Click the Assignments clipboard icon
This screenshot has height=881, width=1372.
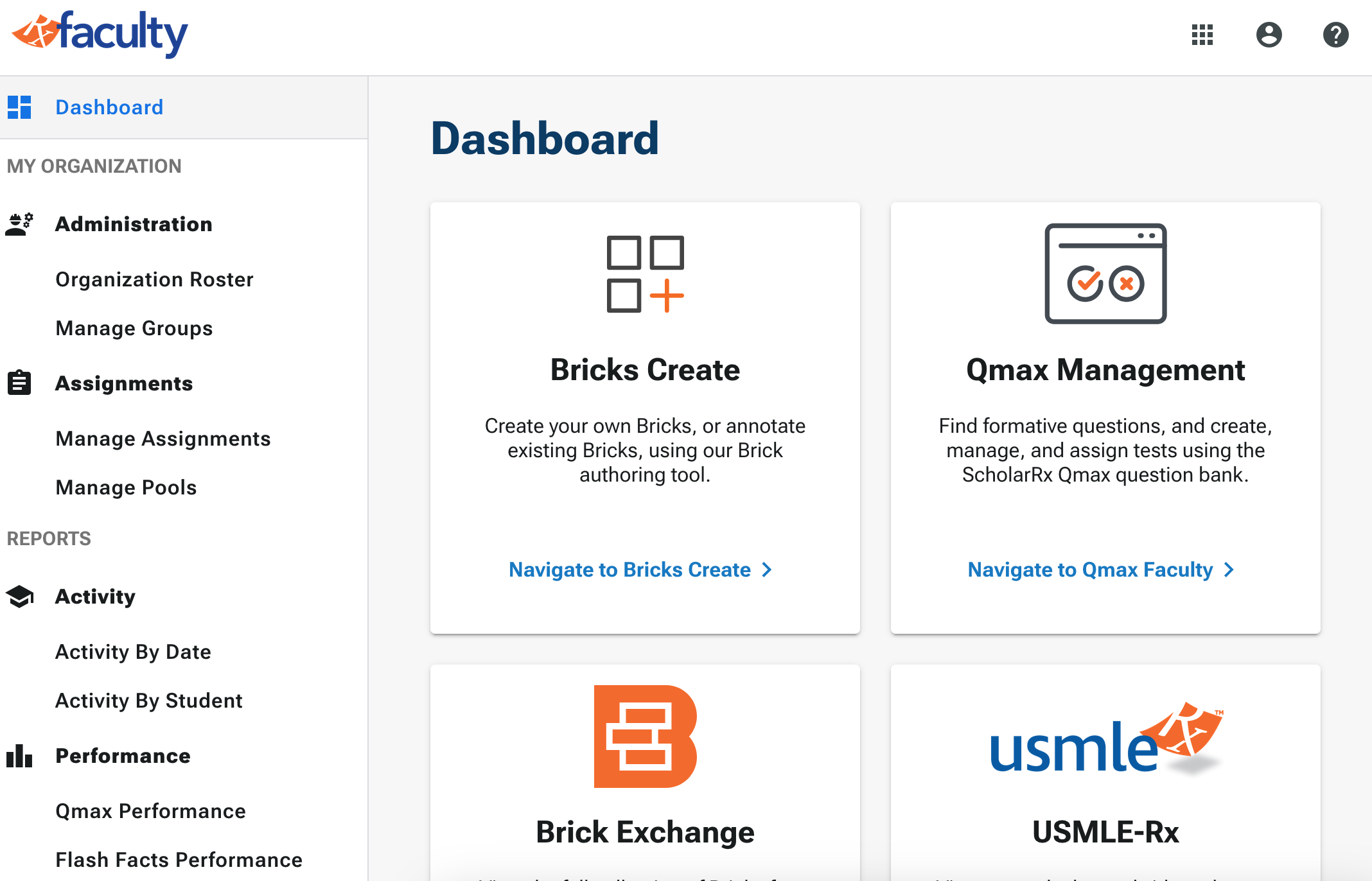(x=19, y=383)
